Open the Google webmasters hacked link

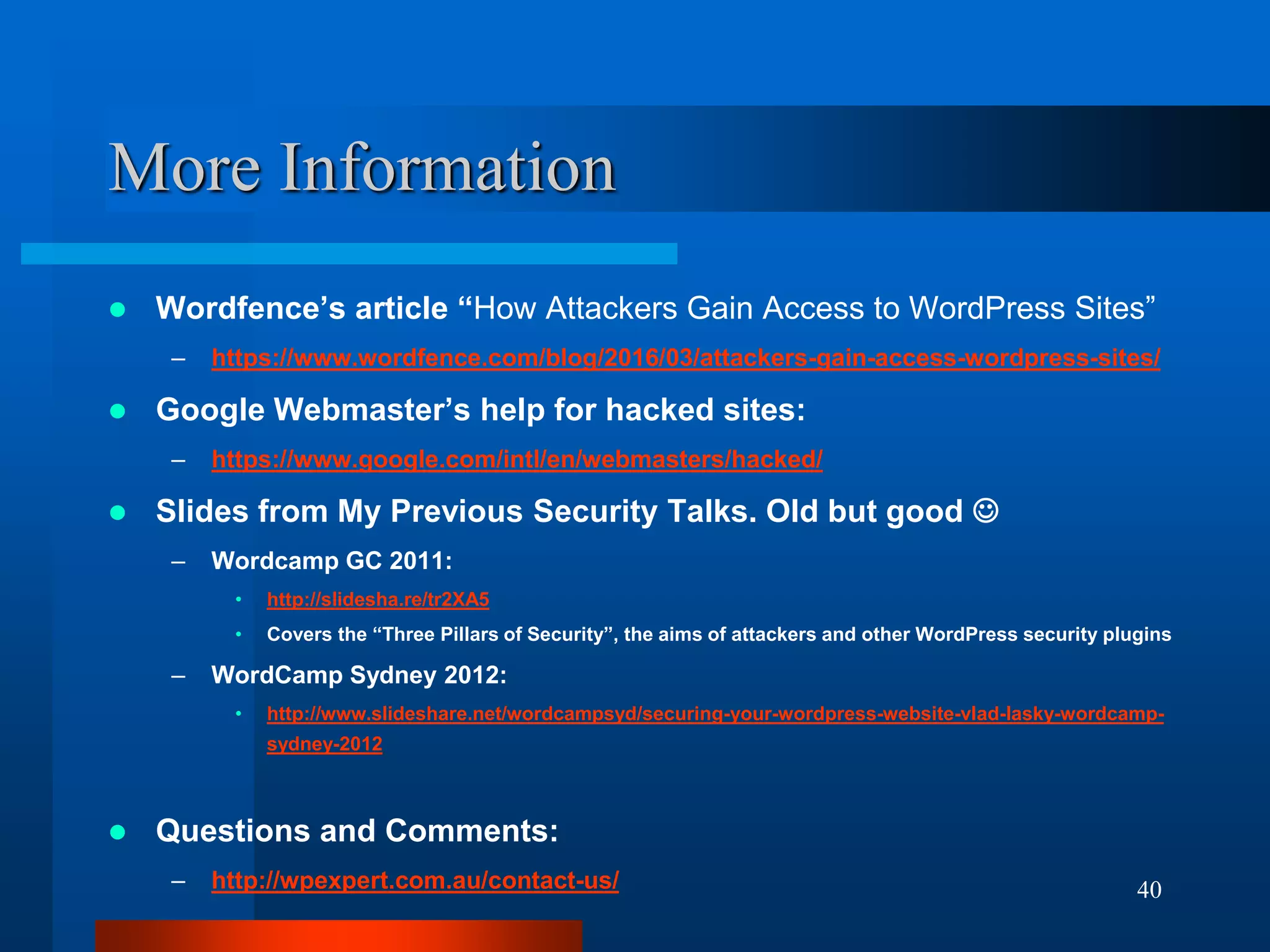click(517, 460)
